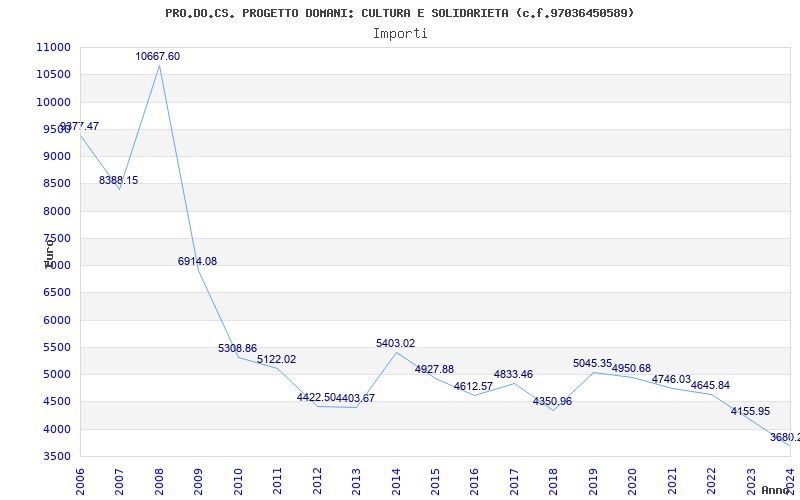
Task: Click the 2006 x-axis year label
Action: 80,481
